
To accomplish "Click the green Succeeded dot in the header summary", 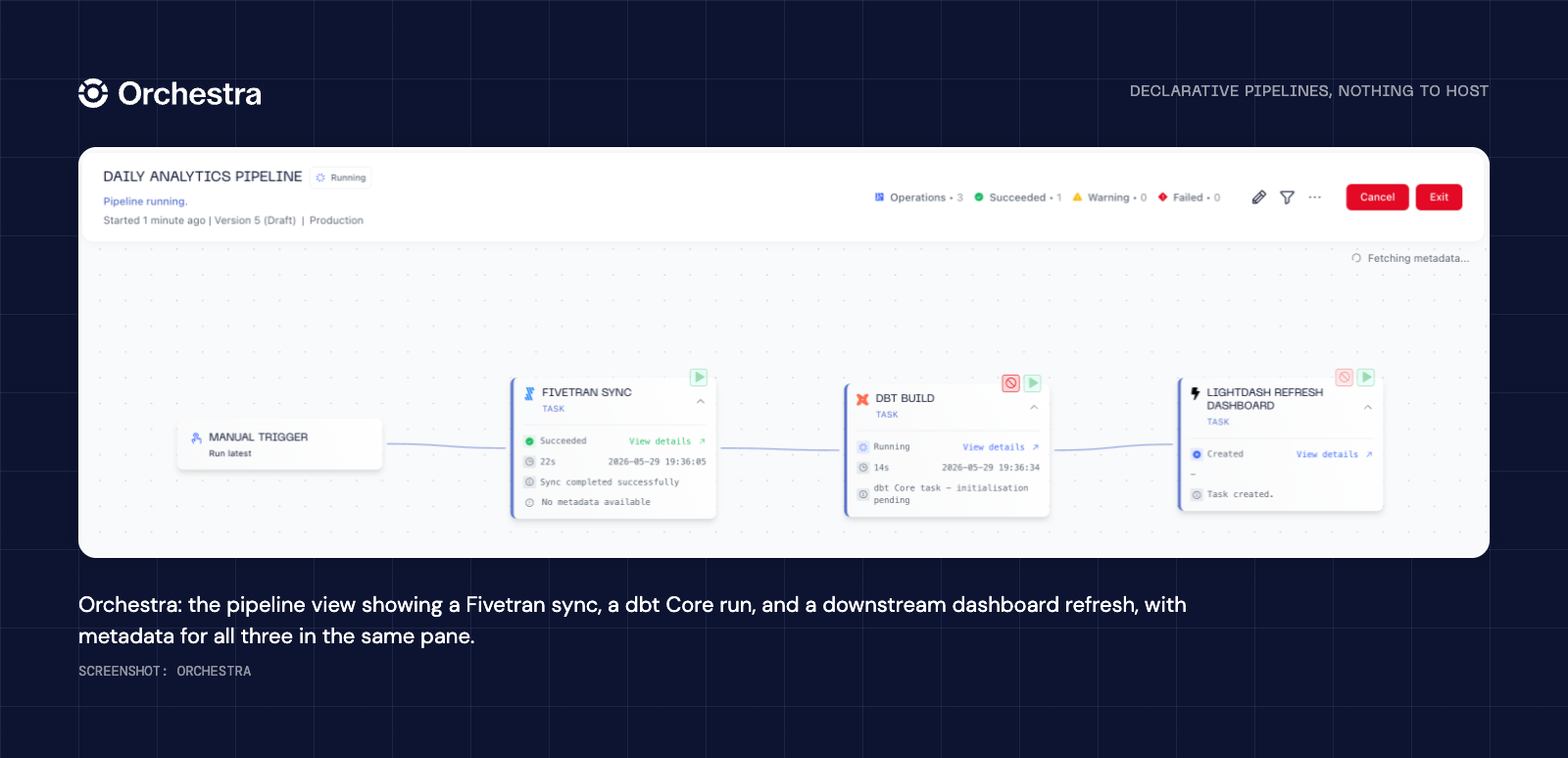I will pos(979,197).
